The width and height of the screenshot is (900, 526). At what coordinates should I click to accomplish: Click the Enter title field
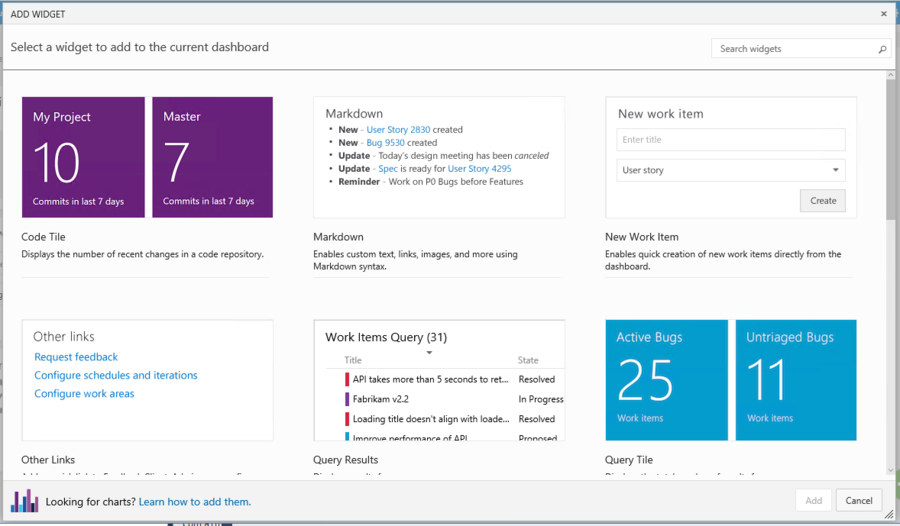click(x=731, y=140)
